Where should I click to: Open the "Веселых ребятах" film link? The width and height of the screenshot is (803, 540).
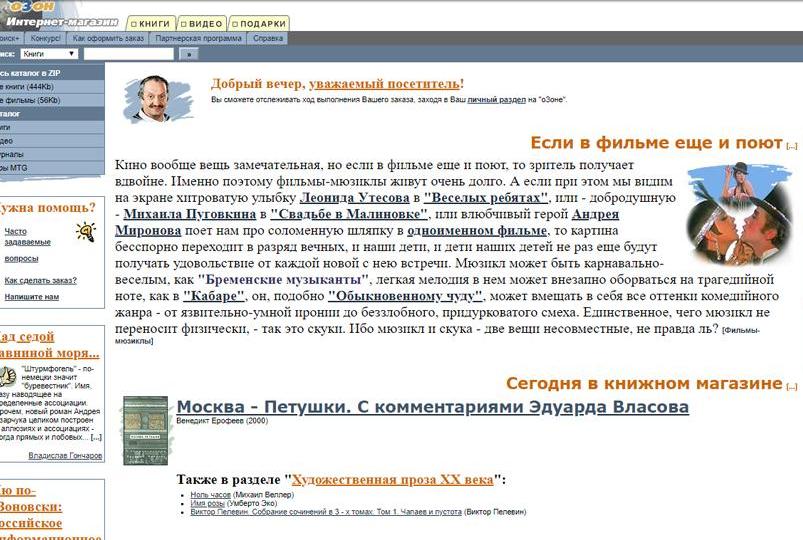point(486,198)
